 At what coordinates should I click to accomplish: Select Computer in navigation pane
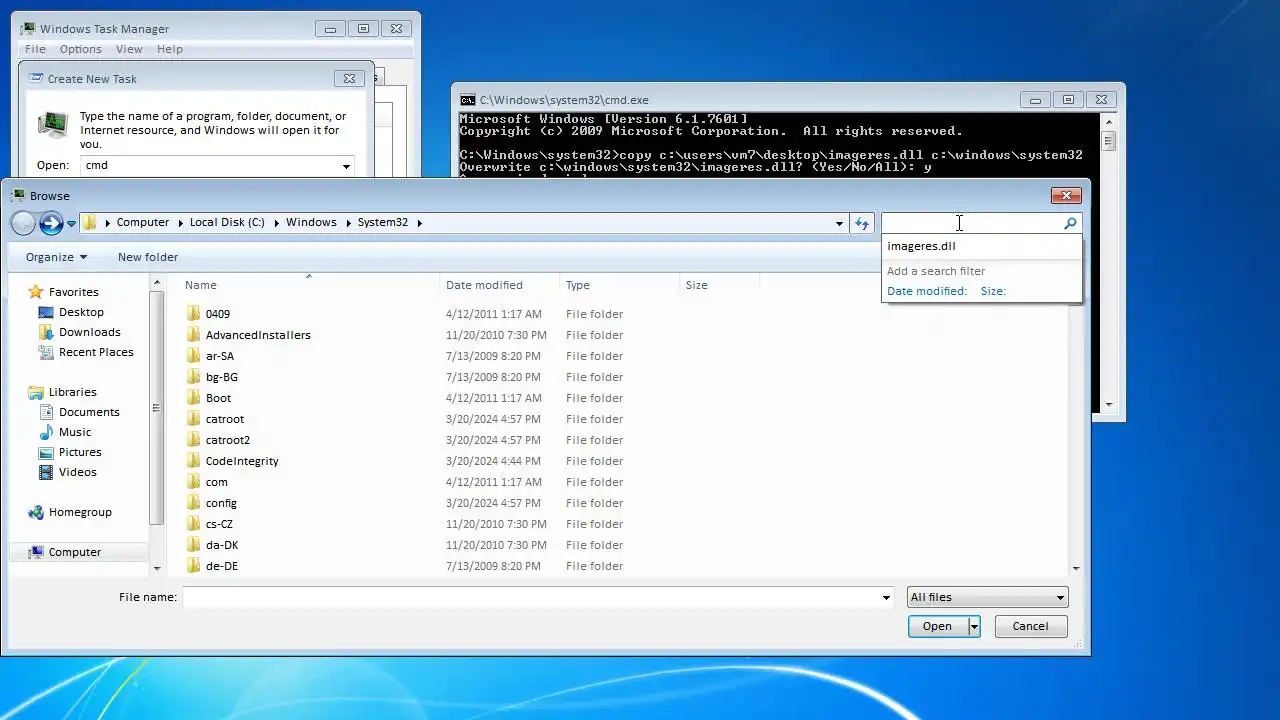click(x=74, y=552)
